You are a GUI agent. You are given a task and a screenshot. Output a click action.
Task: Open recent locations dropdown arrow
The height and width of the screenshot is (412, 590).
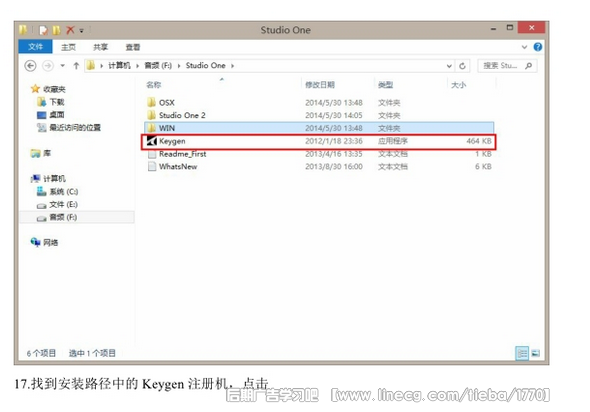62,66
